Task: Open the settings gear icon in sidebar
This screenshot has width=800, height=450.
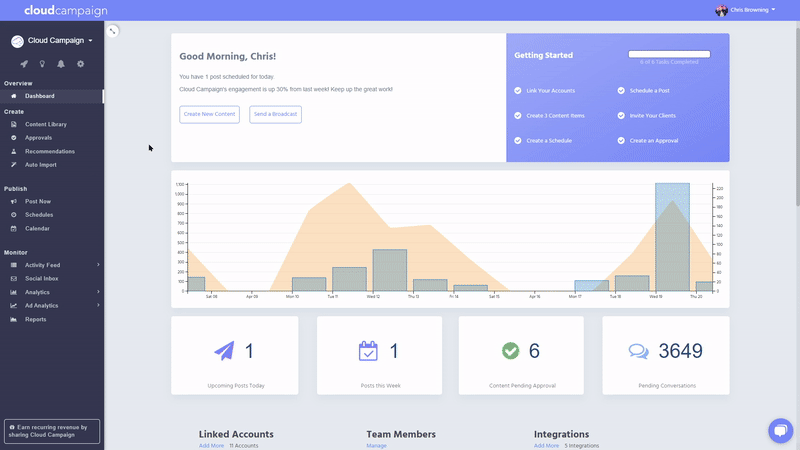Action: pos(81,64)
